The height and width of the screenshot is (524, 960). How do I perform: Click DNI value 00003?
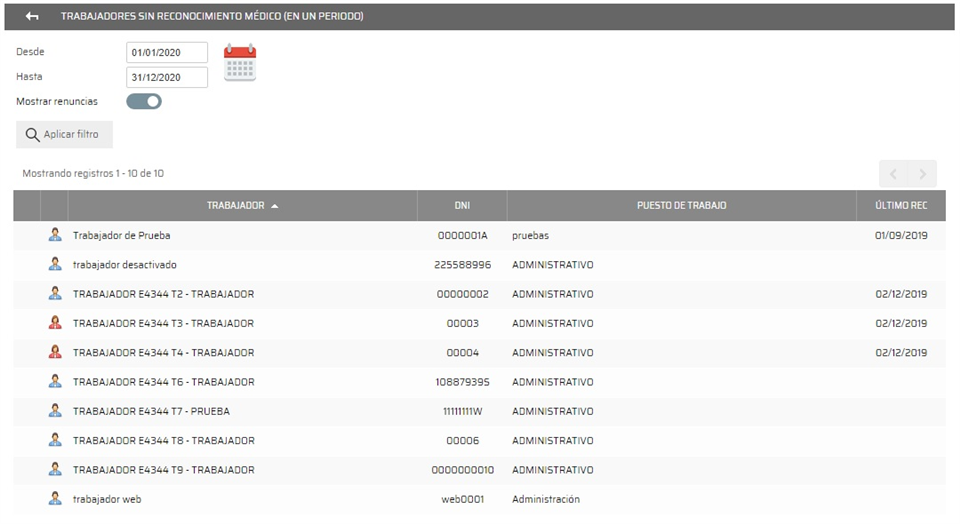coord(462,323)
